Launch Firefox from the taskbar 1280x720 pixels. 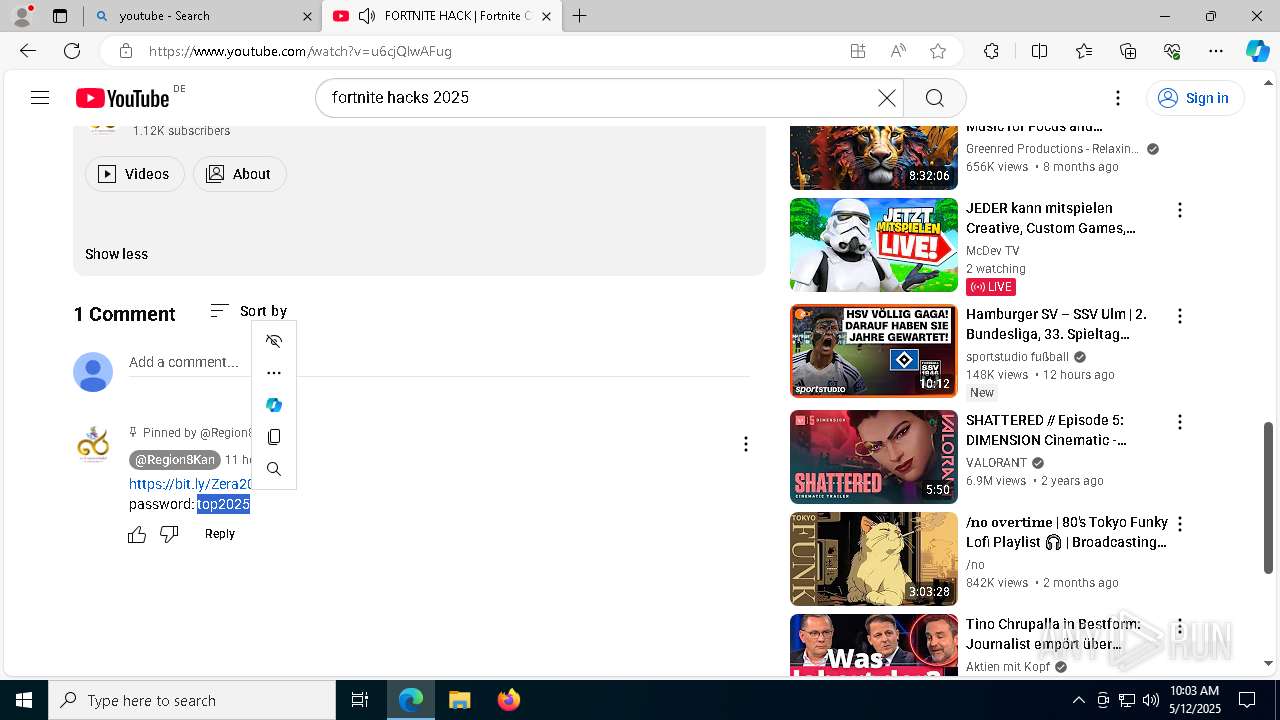pyautogui.click(x=508, y=700)
